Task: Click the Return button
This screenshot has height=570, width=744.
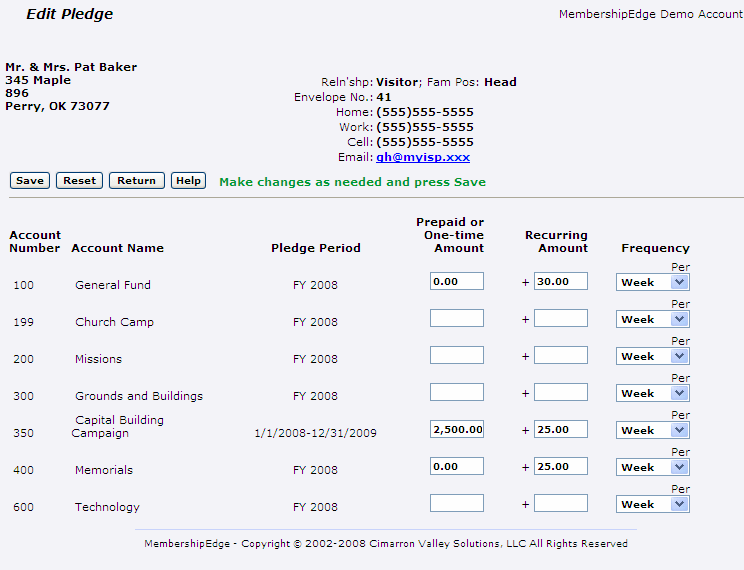Action: (136, 181)
